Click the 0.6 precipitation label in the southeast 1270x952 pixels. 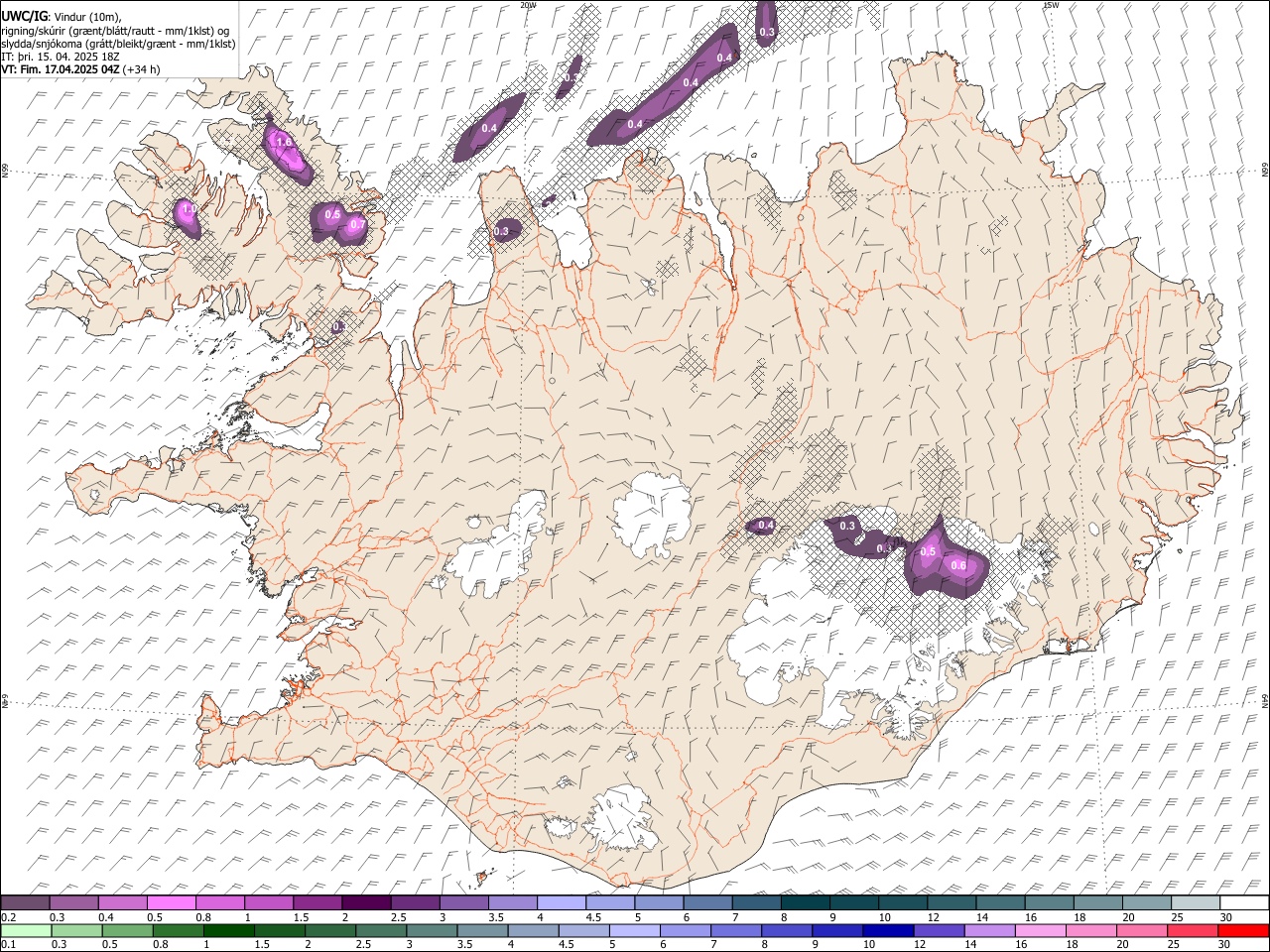click(x=958, y=565)
